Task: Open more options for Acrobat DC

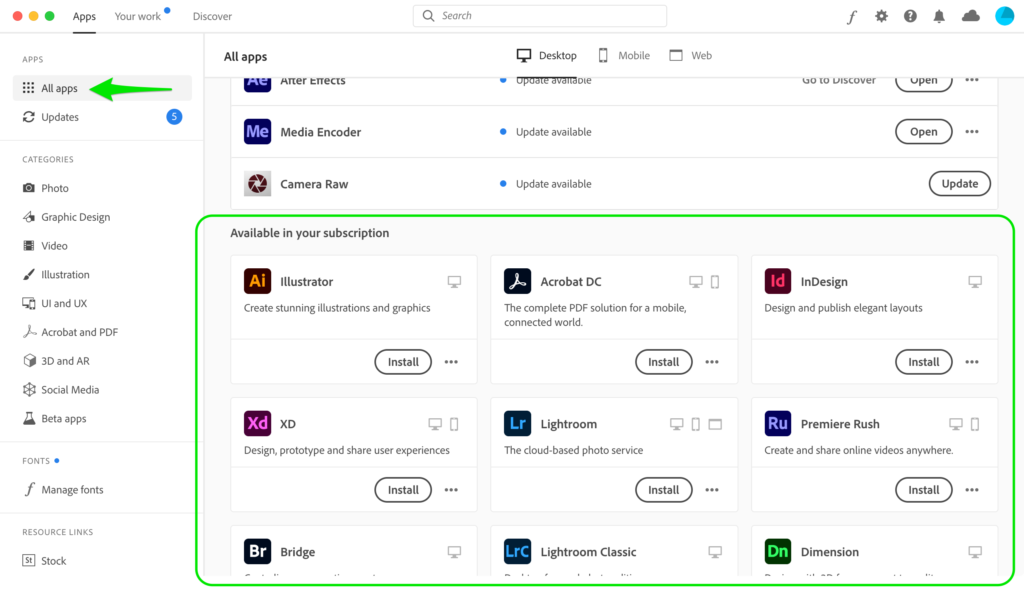Action: tap(712, 362)
